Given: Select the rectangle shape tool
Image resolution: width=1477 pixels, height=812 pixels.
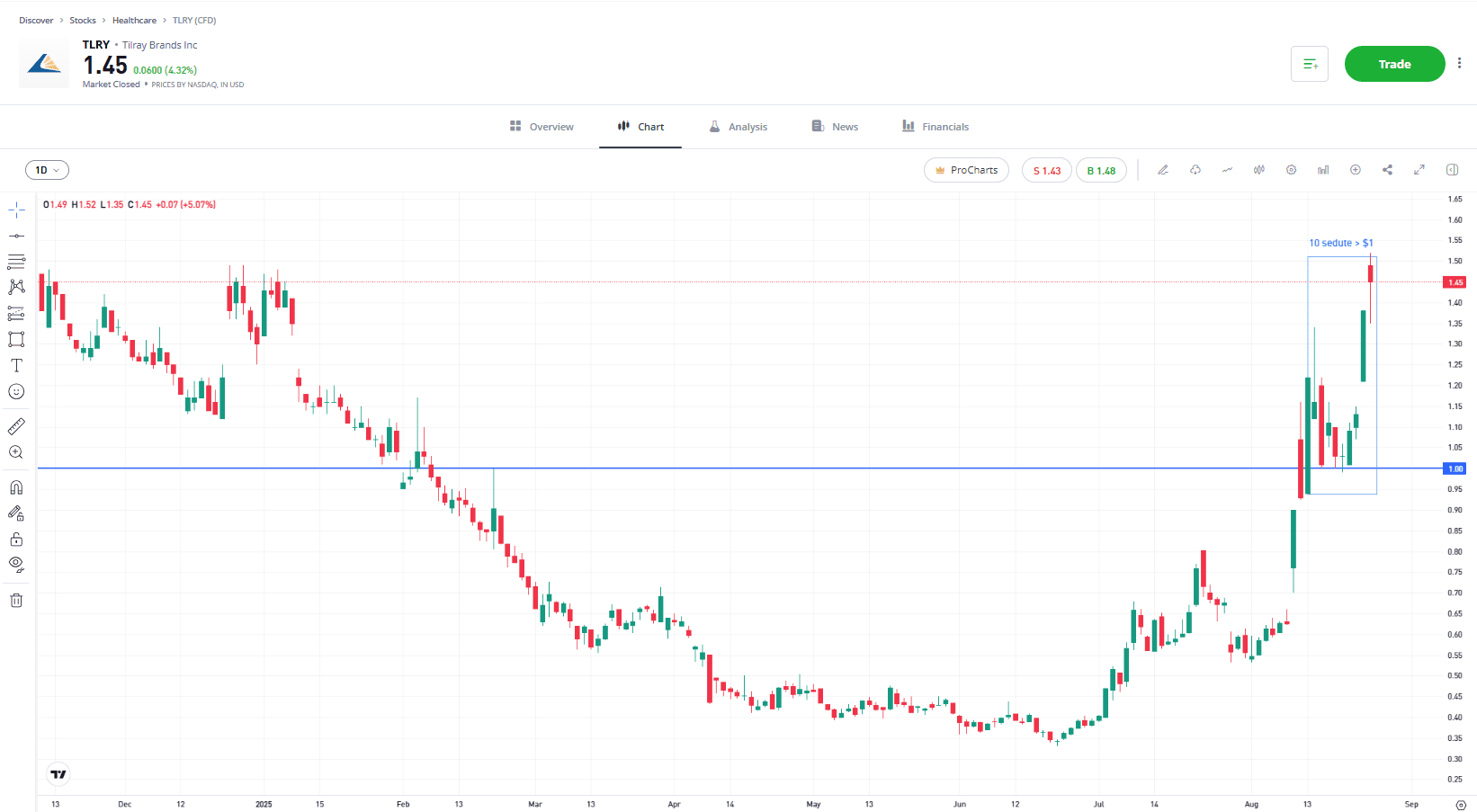Looking at the screenshot, I should point(16,339).
